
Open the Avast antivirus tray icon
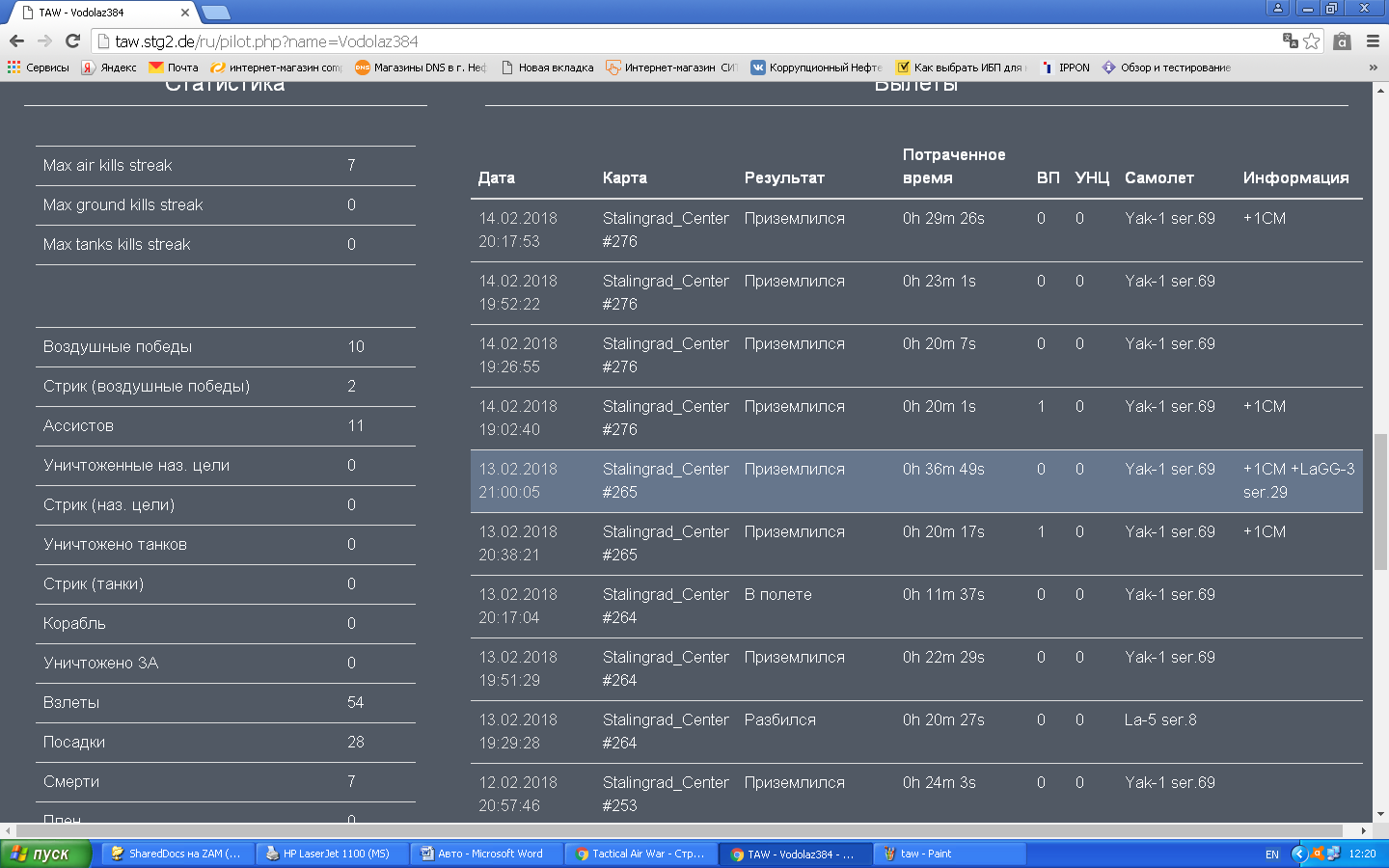coord(1317,854)
